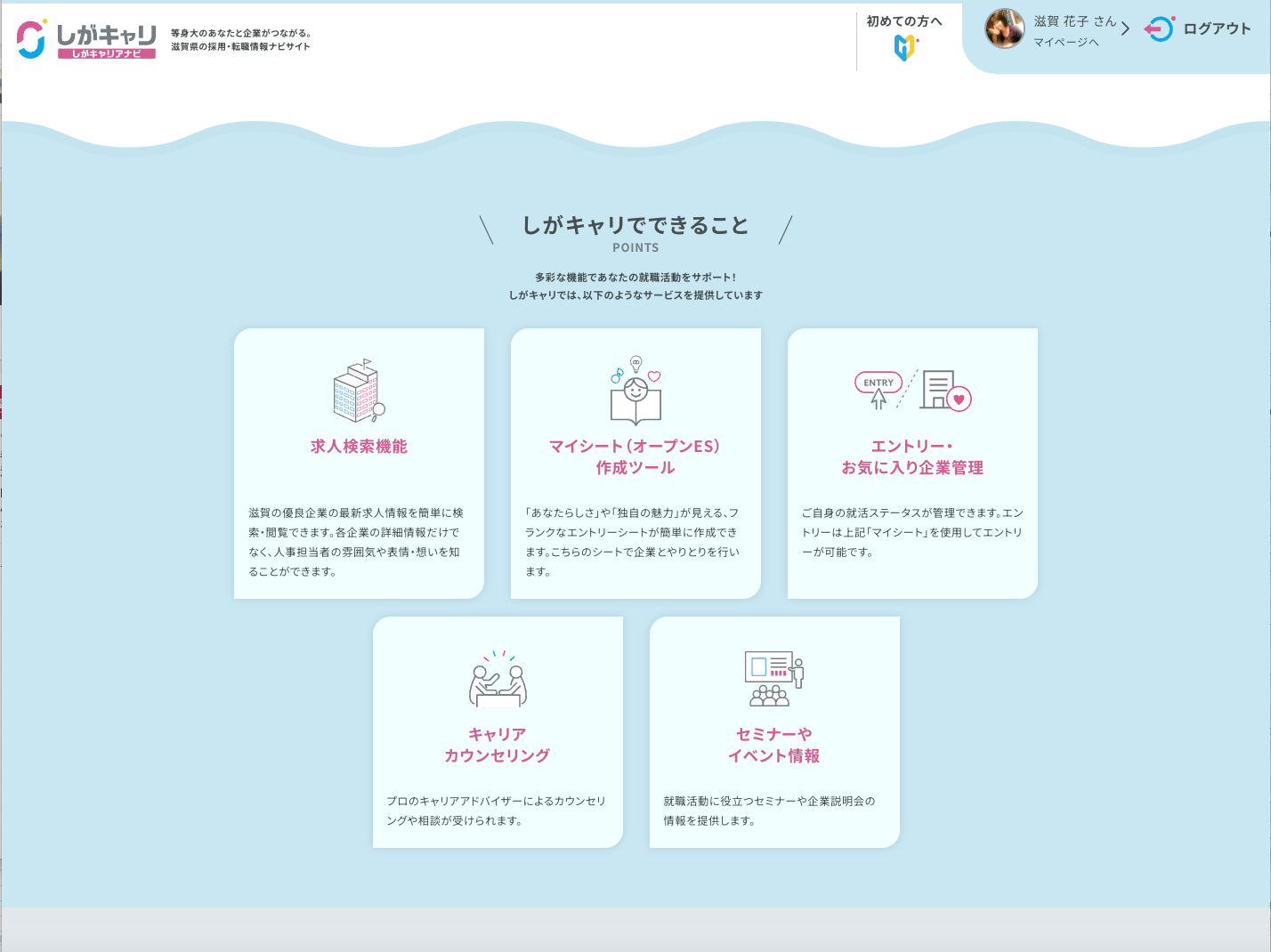Click the しがキャリでできること section title
Screen dimensions: 1271x952
pos(635,226)
